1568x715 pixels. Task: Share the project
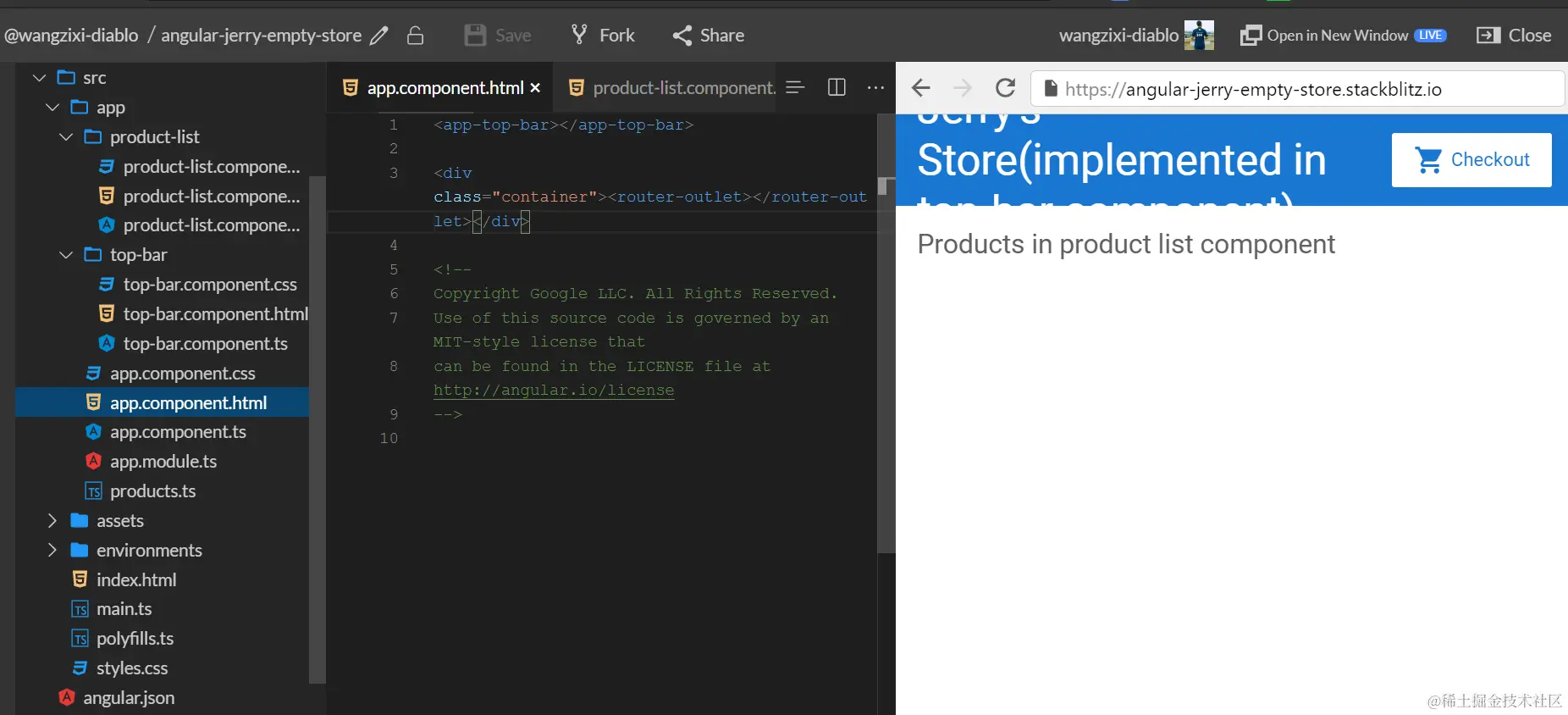click(709, 36)
